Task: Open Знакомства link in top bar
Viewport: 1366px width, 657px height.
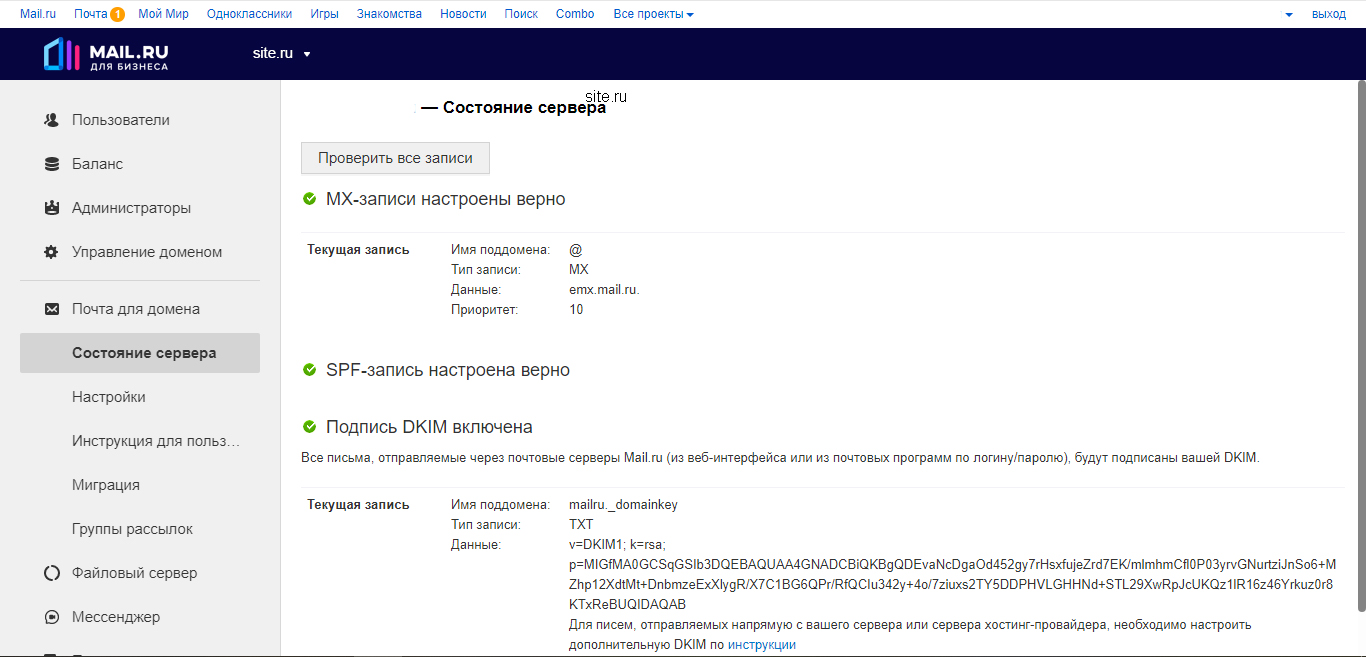Action: (389, 14)
